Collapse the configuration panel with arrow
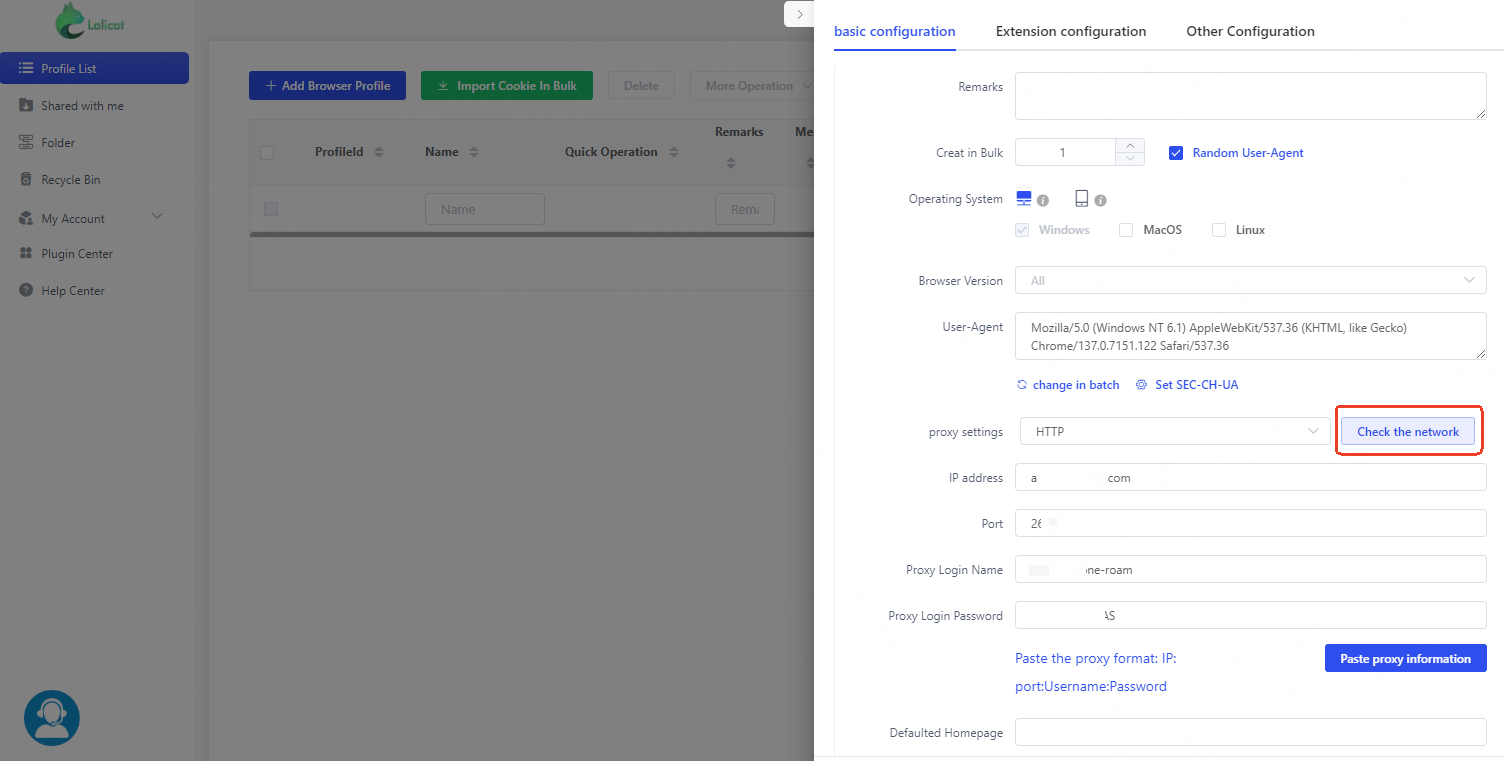 click(x=799, y=14)
